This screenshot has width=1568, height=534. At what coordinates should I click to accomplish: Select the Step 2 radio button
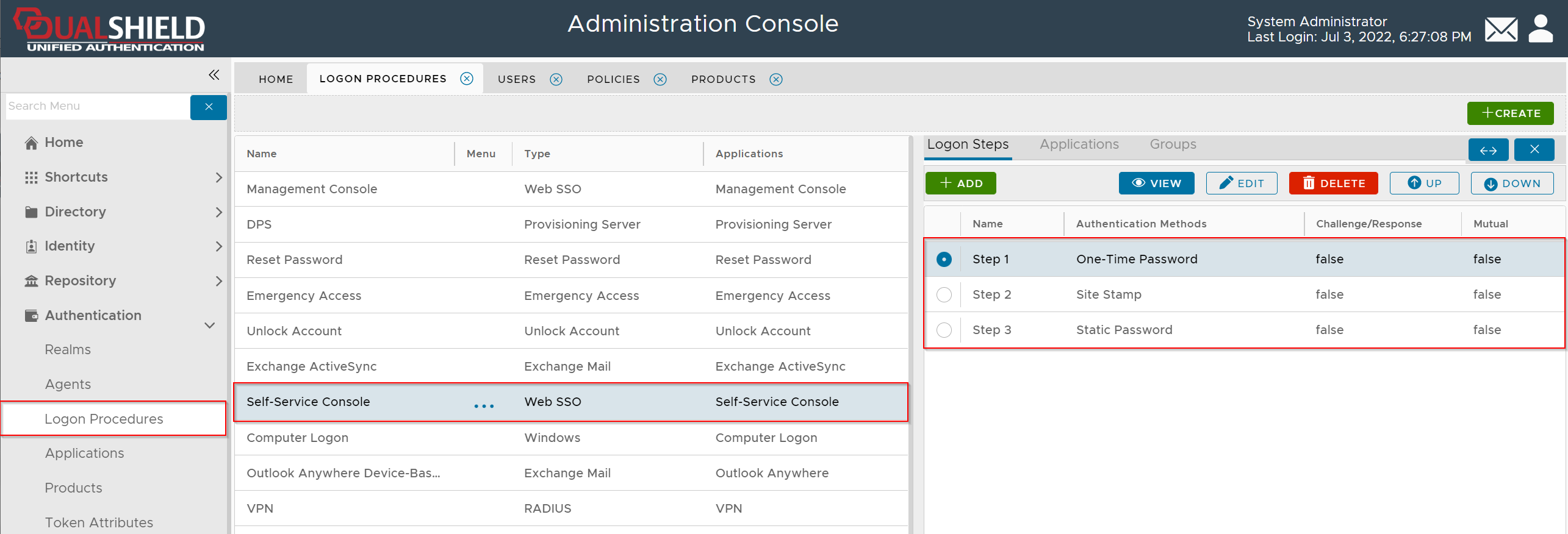click(x=944, y=294)
